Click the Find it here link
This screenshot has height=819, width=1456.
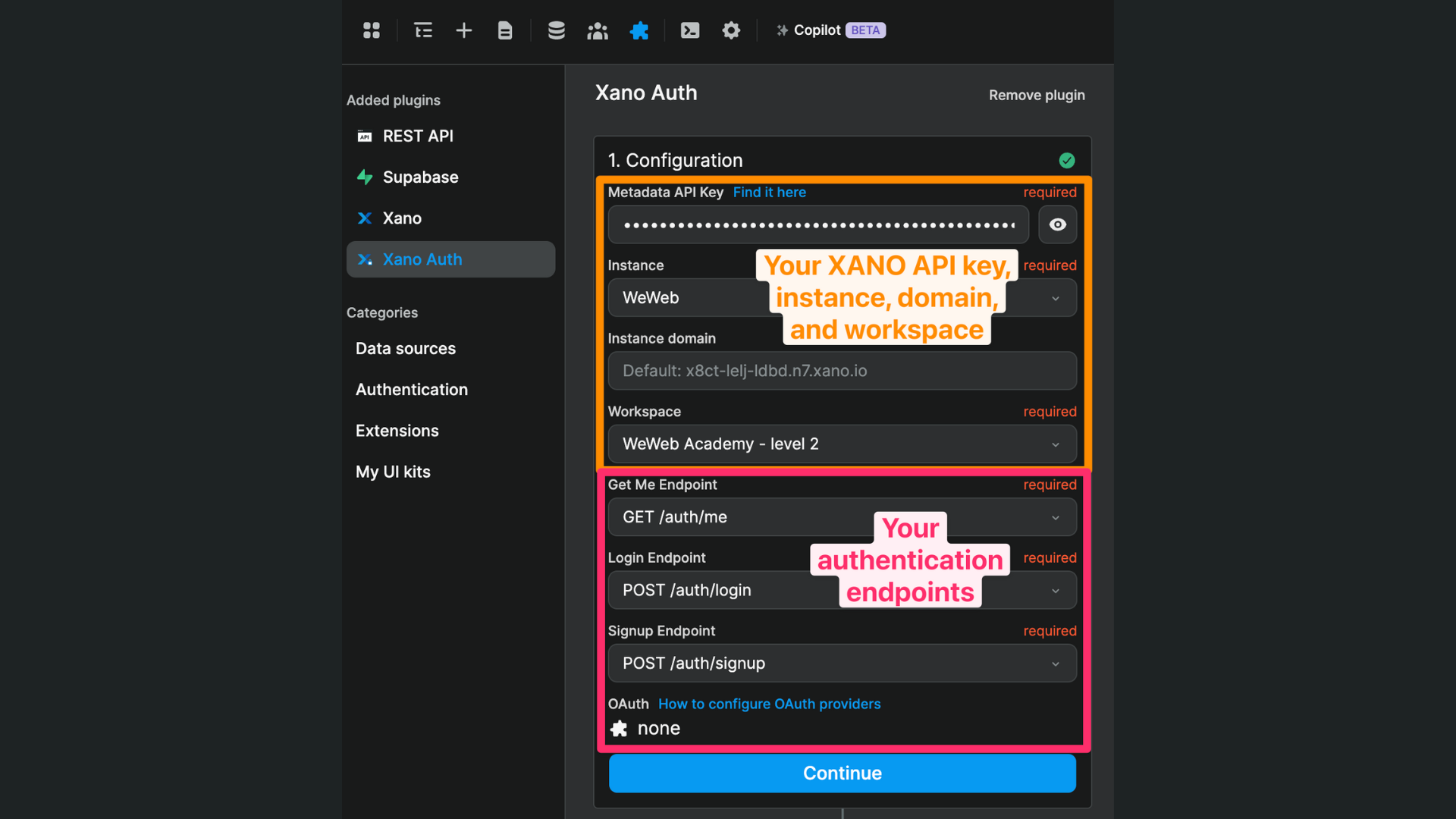click(769, 192)
